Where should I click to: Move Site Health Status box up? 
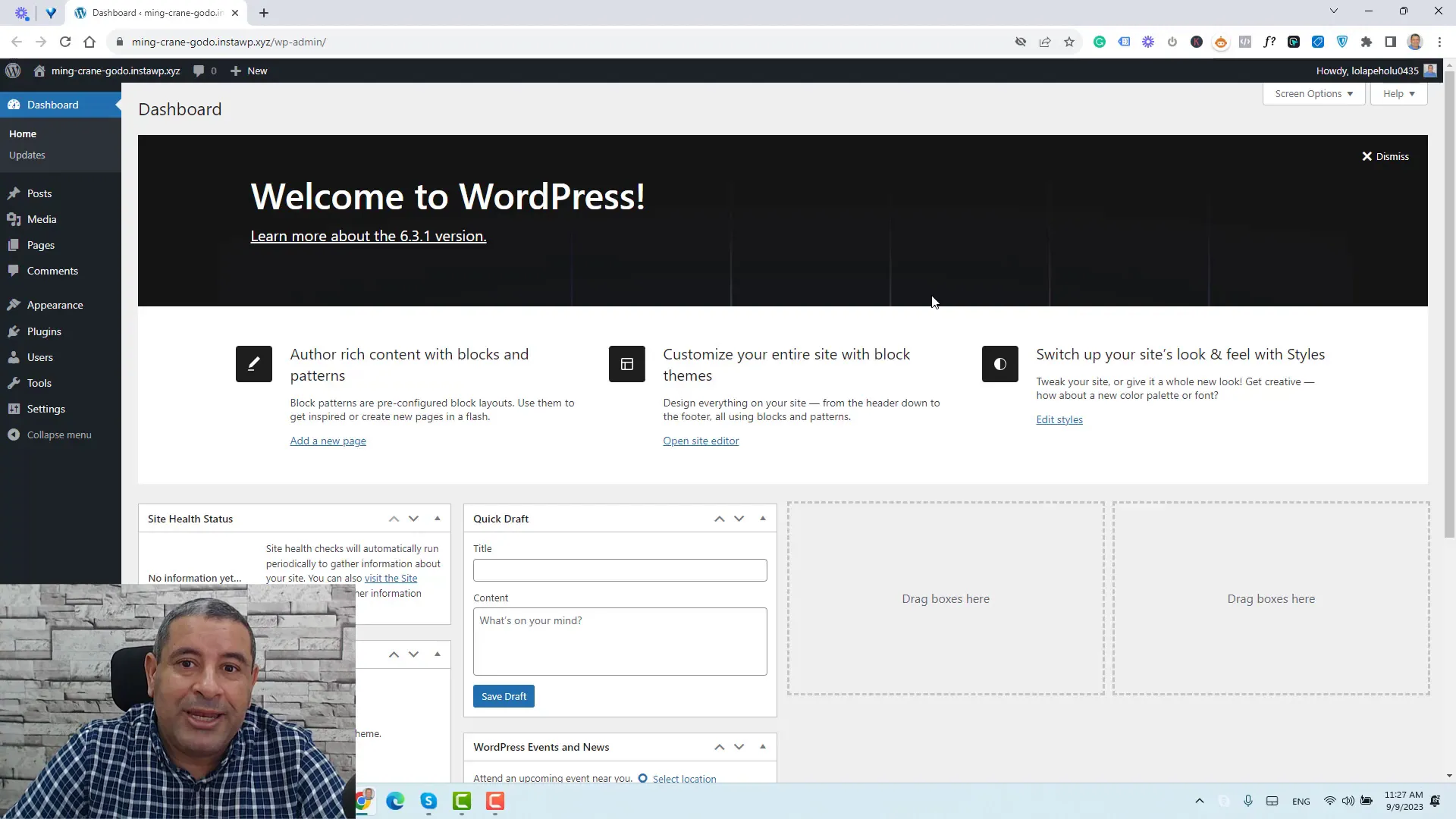394,519
